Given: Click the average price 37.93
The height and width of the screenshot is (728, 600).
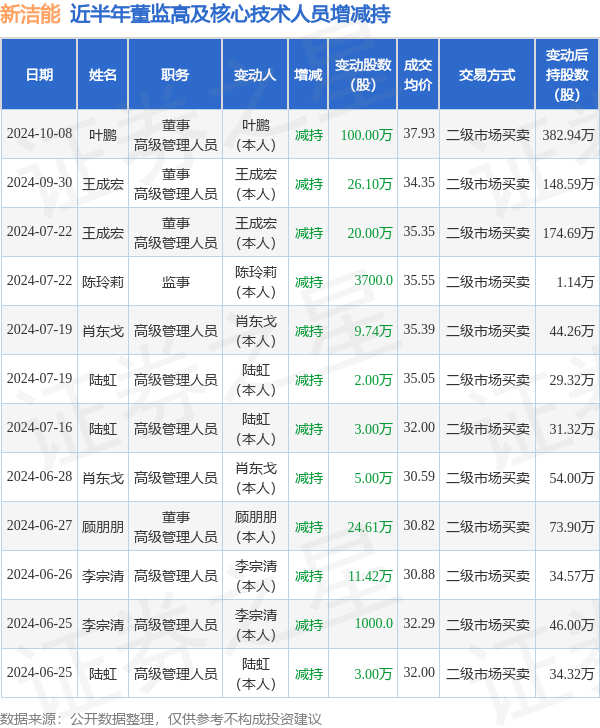Looking at the screenshot, I should tap(419, 134).
